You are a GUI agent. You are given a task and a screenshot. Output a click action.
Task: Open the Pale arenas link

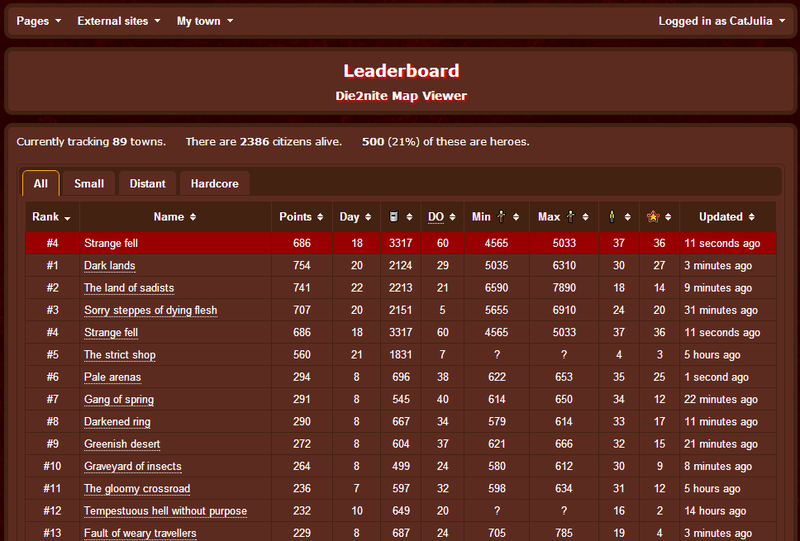112,377
